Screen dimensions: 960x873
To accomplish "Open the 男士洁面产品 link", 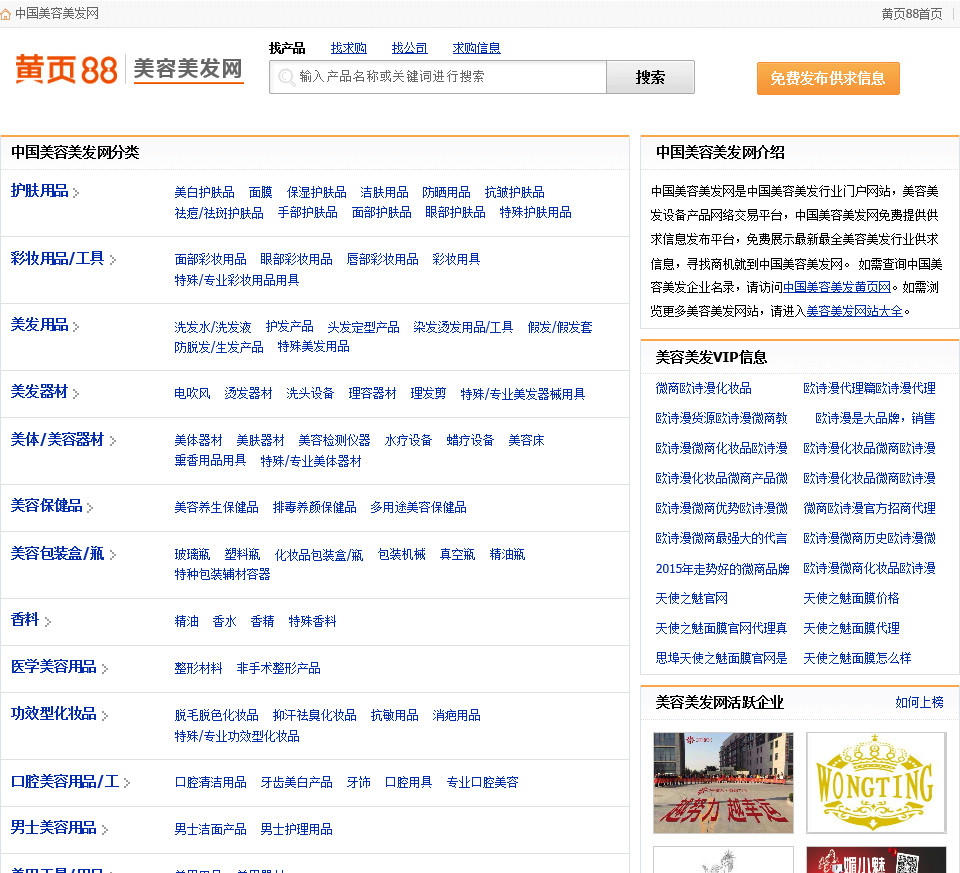I will [210, 829].
